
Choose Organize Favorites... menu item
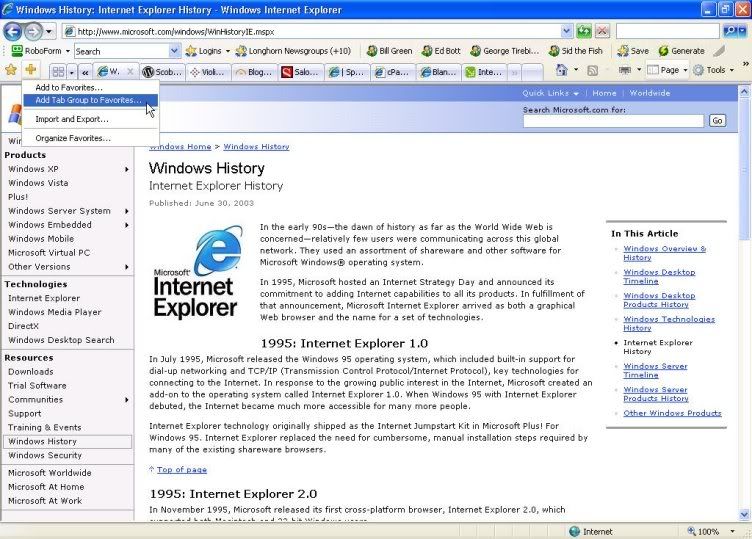[91, 138]
